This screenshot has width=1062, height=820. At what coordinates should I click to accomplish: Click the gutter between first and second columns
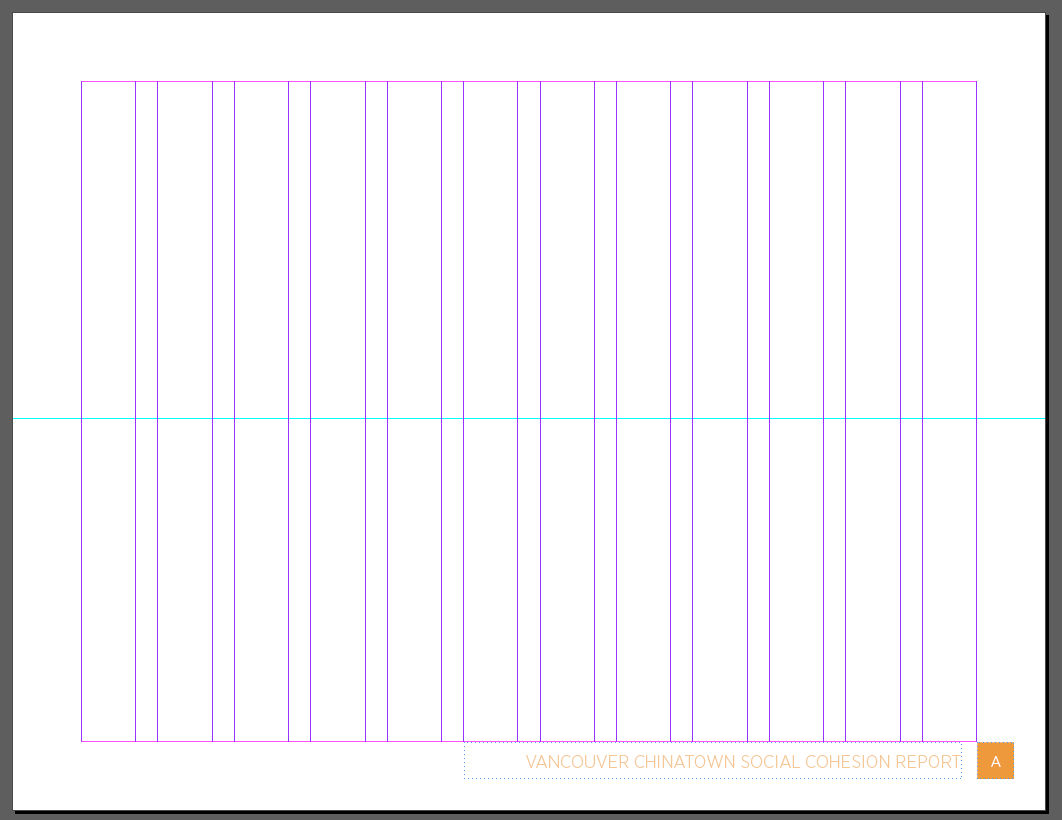pos(146,250)
